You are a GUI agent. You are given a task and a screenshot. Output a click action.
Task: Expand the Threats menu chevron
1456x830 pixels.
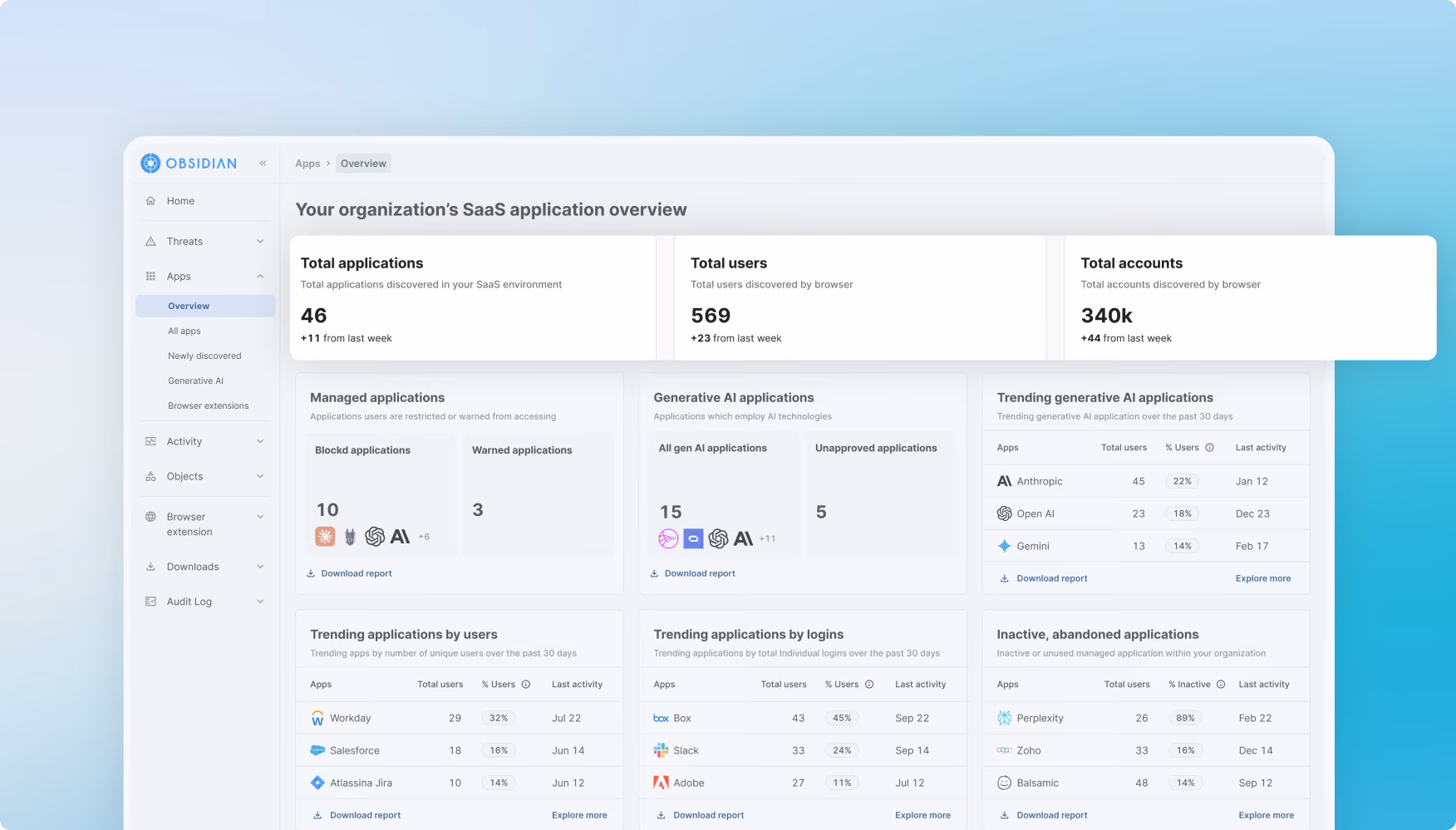click(260, 241)
